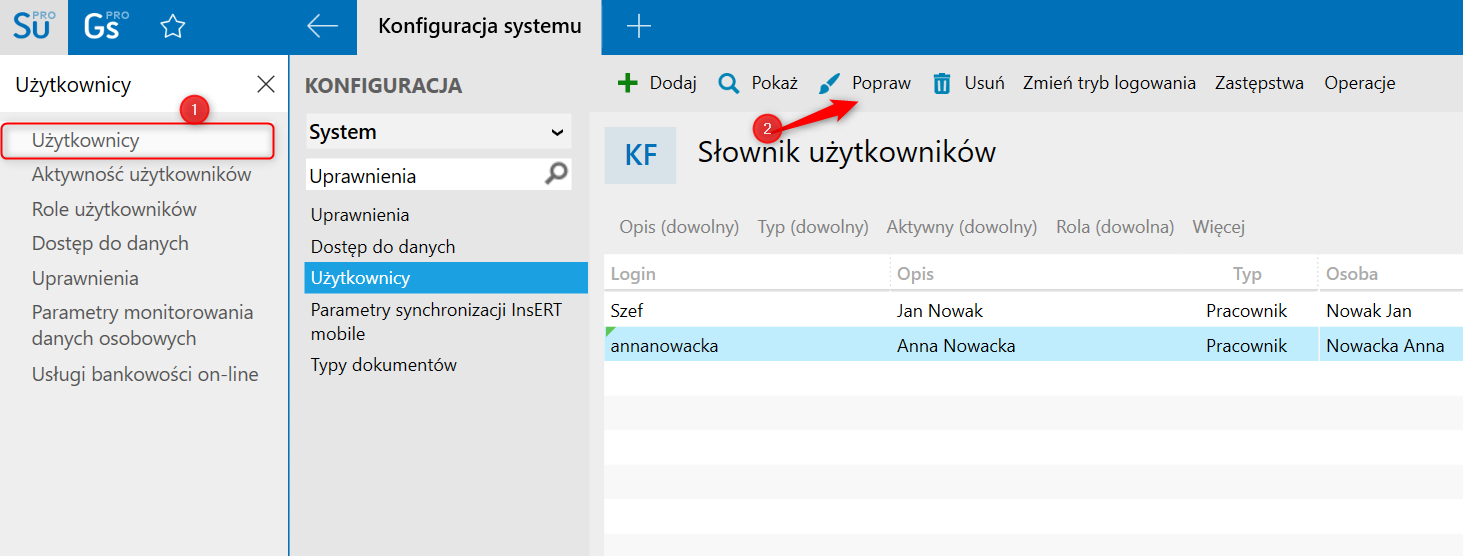Click the Anna Nowacka description cell
Screen dimensions: 1463x556
pyautogui.click(x=956, y=346)
